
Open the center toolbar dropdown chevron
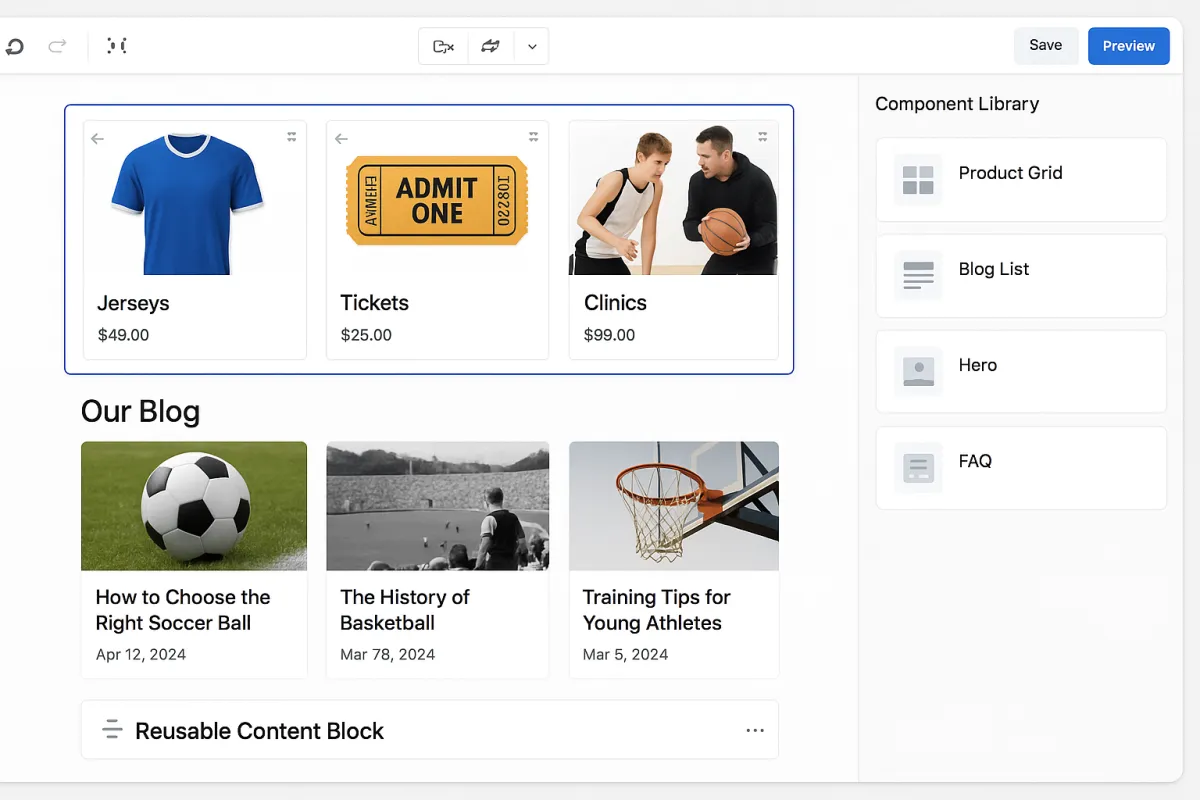[x=532, y=46]
